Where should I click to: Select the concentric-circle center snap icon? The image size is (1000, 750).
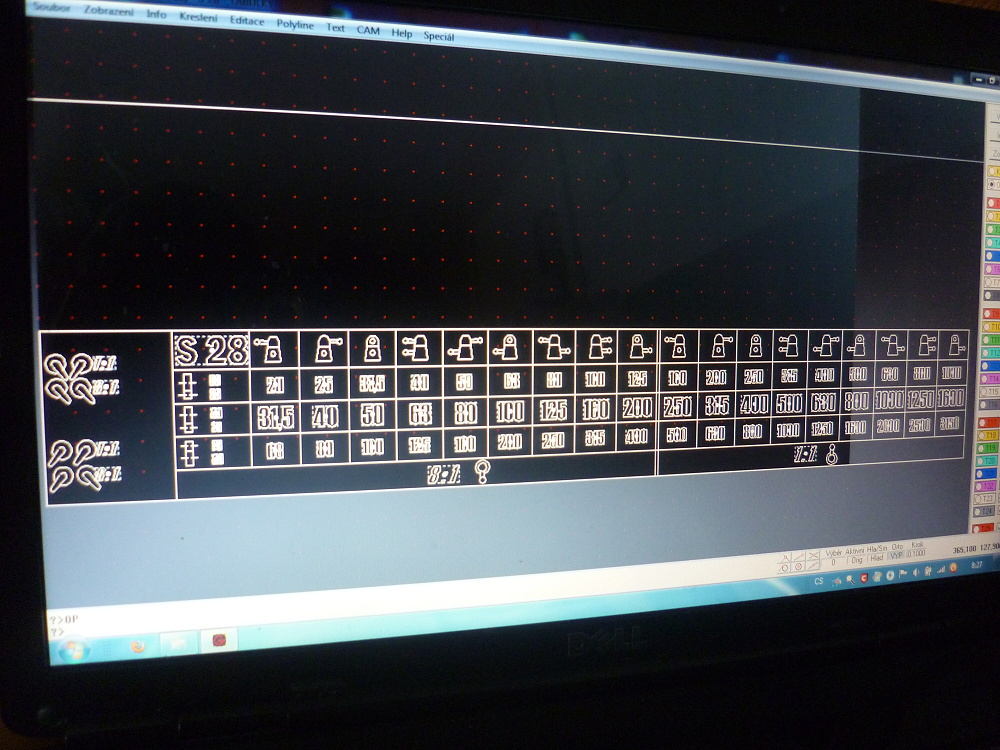click(x=798, y=567)
